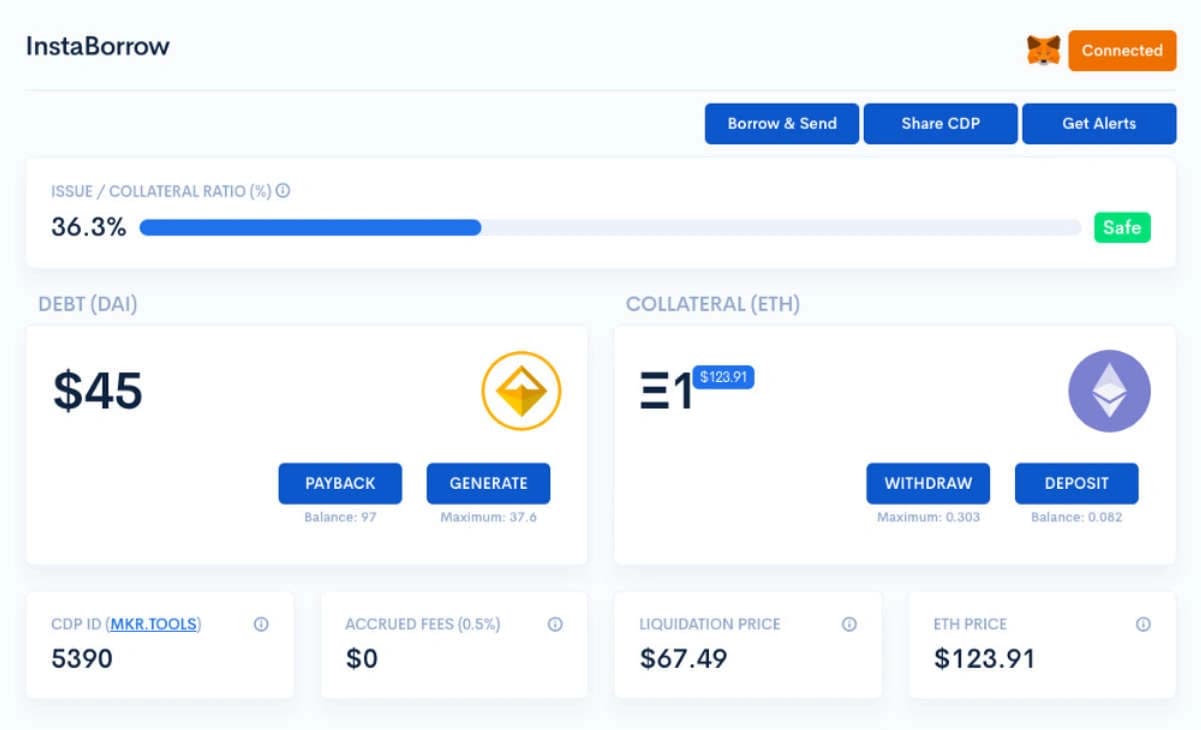Click the 36.3% ratio value
Screen dimensions: 1201x730
(89, 228)
